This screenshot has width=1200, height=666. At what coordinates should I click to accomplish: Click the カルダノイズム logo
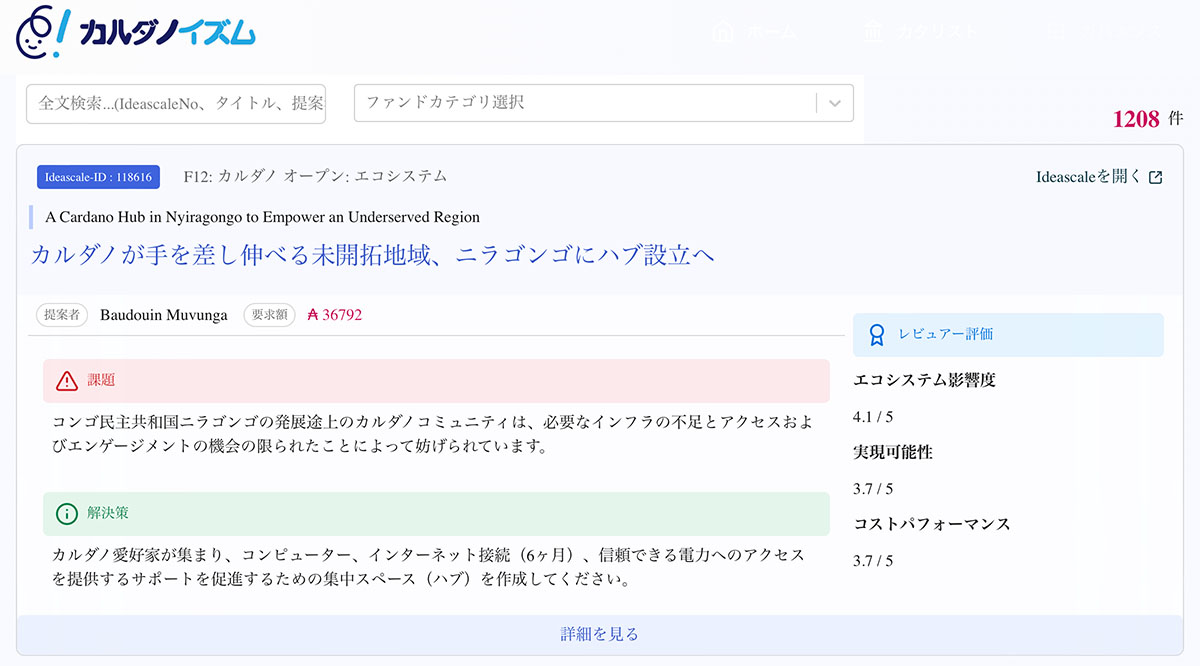pyautogui.click(x=136, y=31)
